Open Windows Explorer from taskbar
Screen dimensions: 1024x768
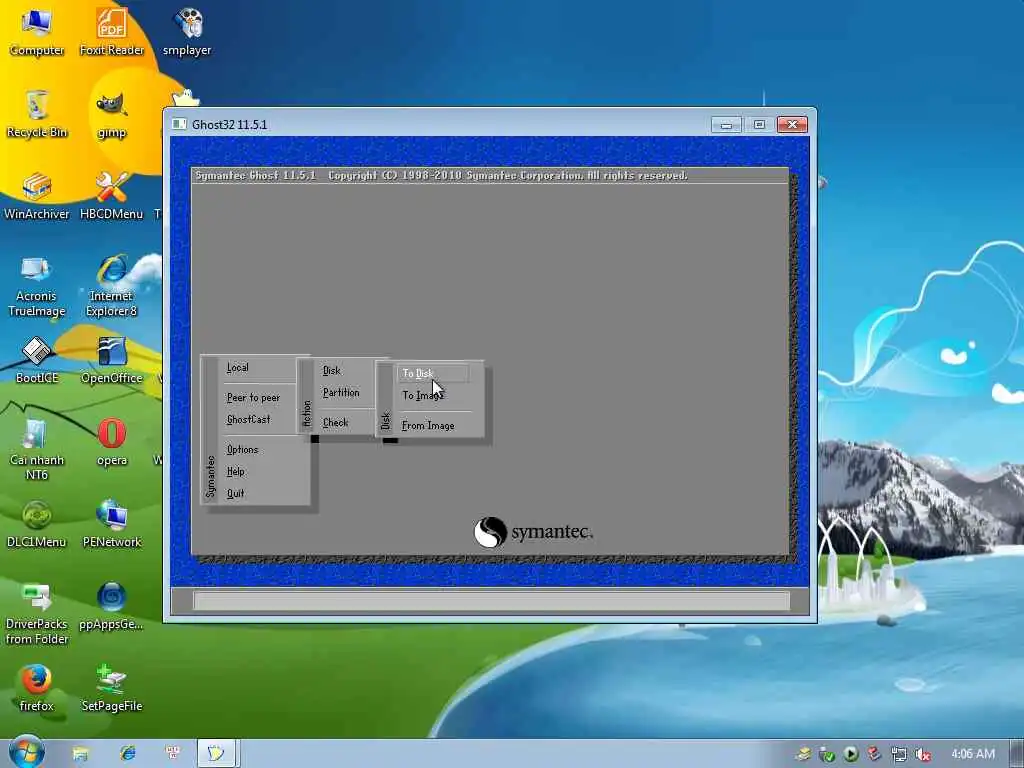80,754
